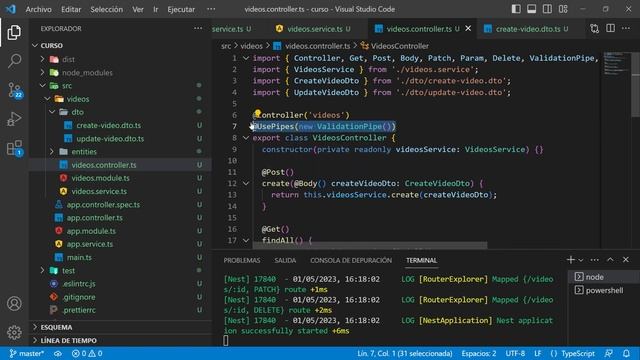Collapse the videos folder
This screenshot has height=360, width=640.
[x=47, y=99]
